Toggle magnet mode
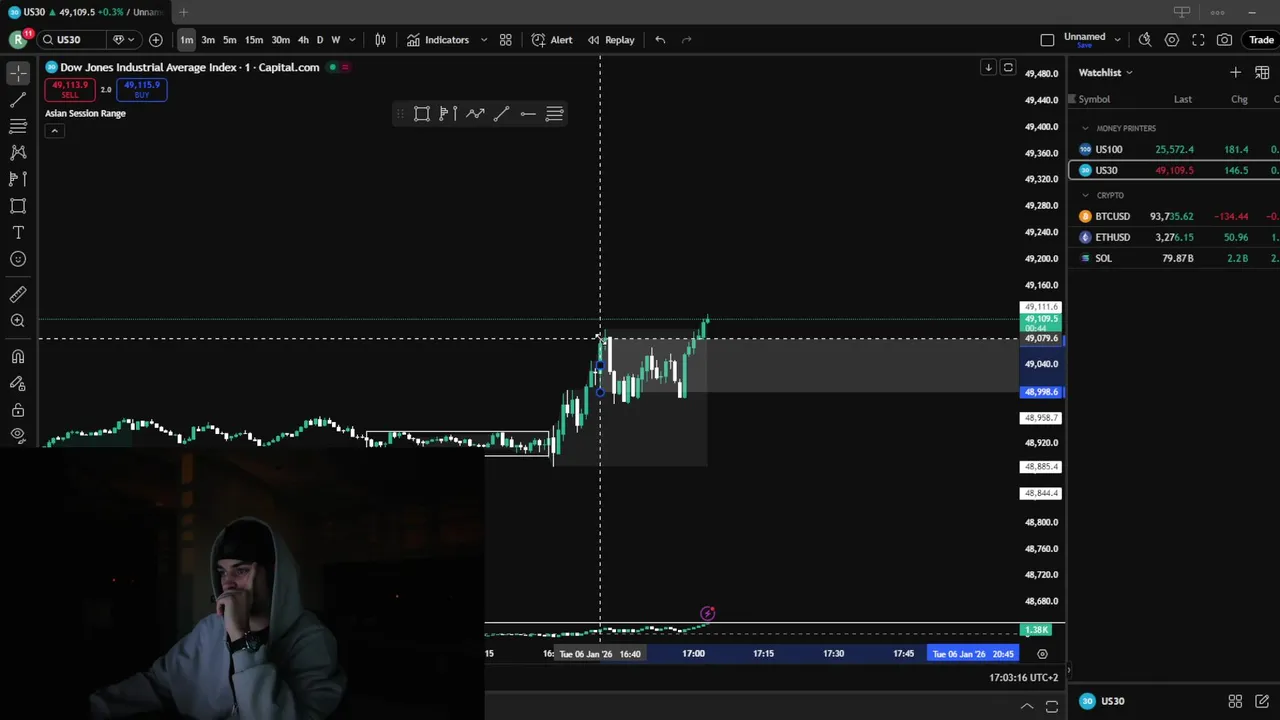This screenshot has height=720, width=1280. click(18, 357)
